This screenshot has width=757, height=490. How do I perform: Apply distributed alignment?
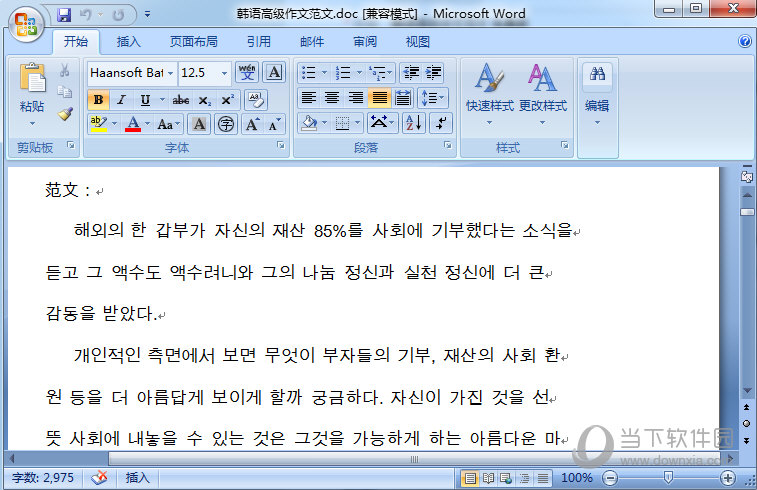(x=403, y=98)
